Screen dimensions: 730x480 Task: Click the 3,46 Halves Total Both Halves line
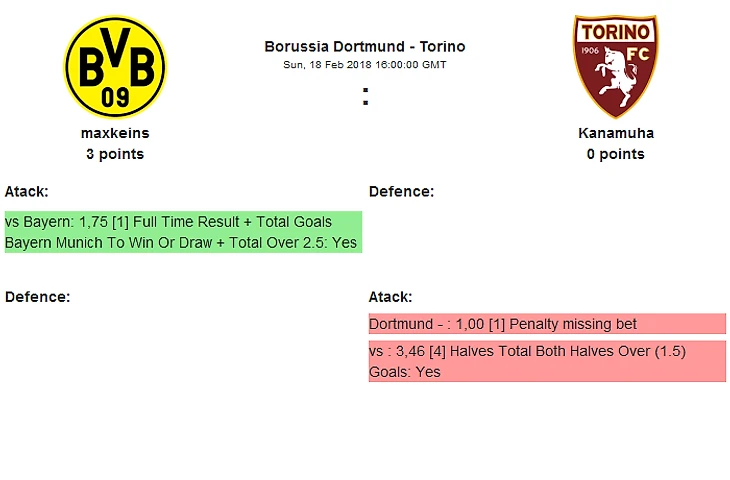527,352
